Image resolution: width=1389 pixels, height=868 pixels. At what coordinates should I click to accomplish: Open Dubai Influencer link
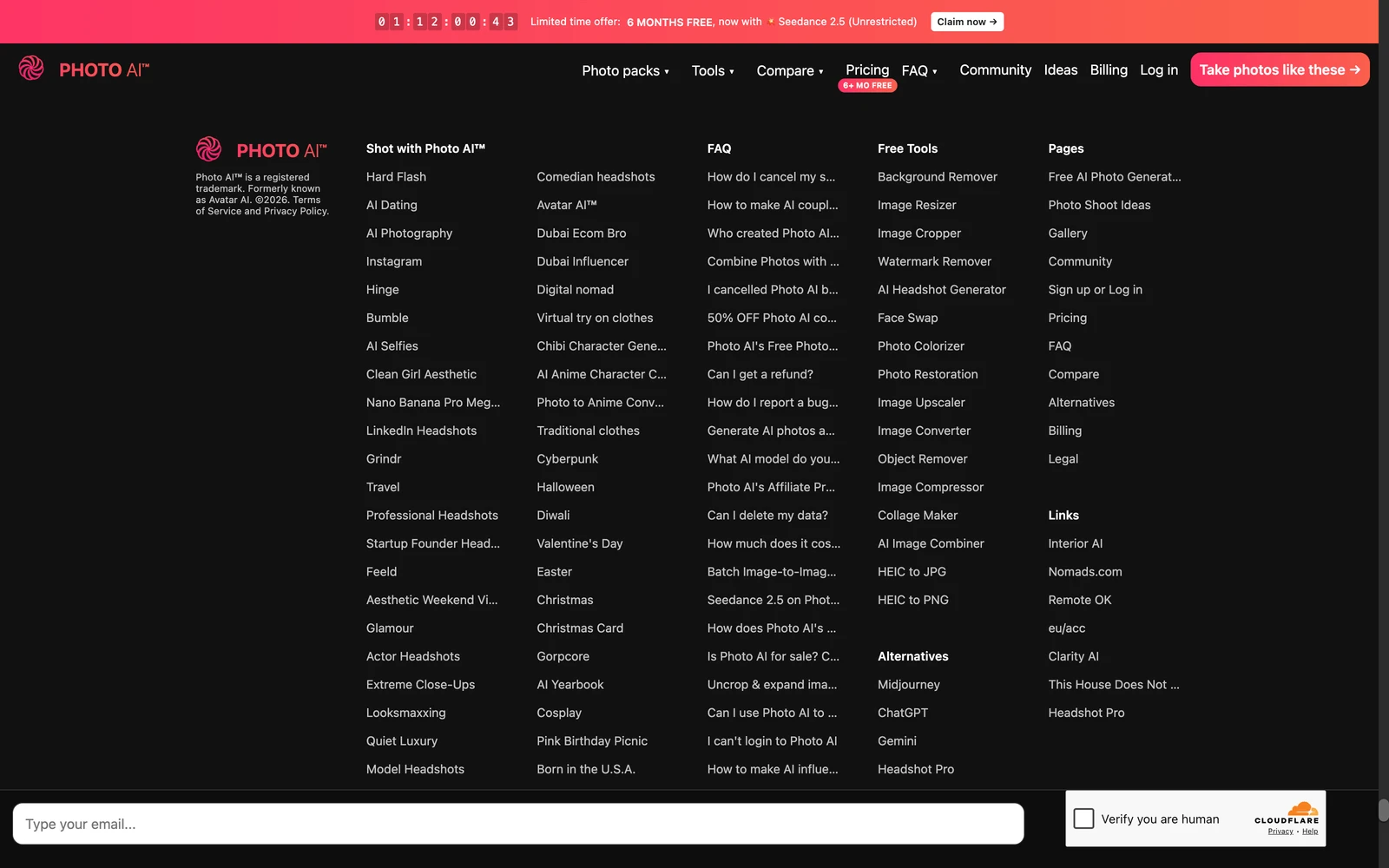[582, 261]
